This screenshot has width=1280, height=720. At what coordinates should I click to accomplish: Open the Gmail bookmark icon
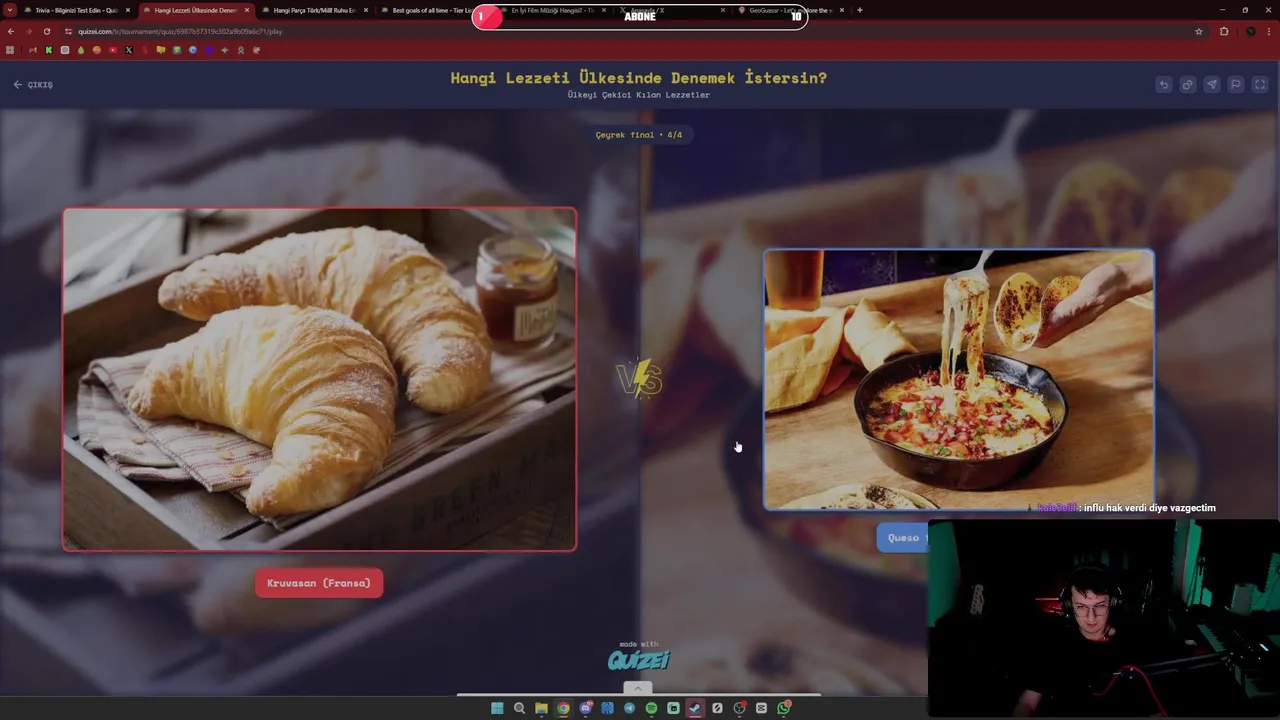tap(33, 50)
